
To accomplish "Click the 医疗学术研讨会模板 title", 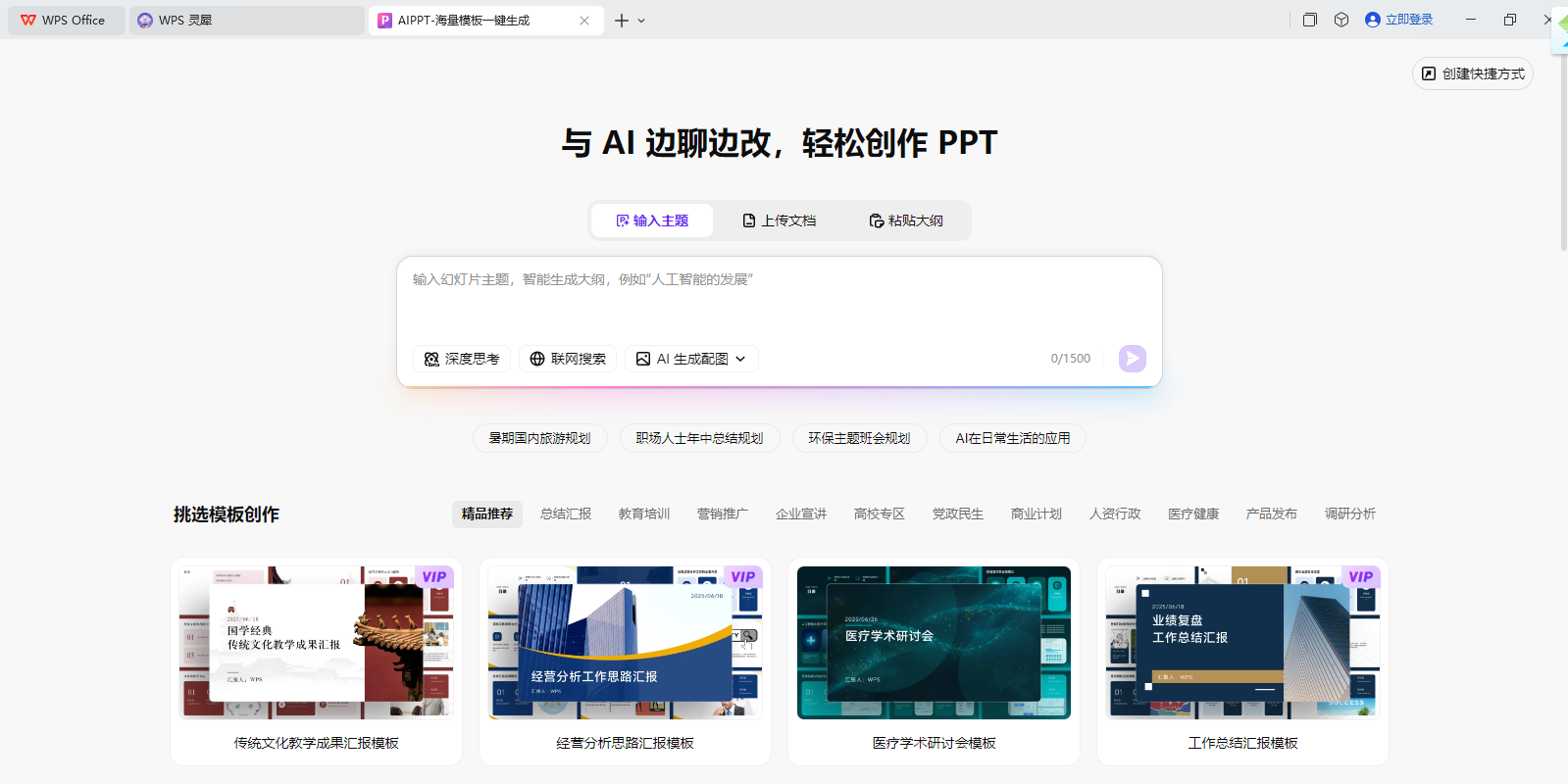I will tap(934, 743).
